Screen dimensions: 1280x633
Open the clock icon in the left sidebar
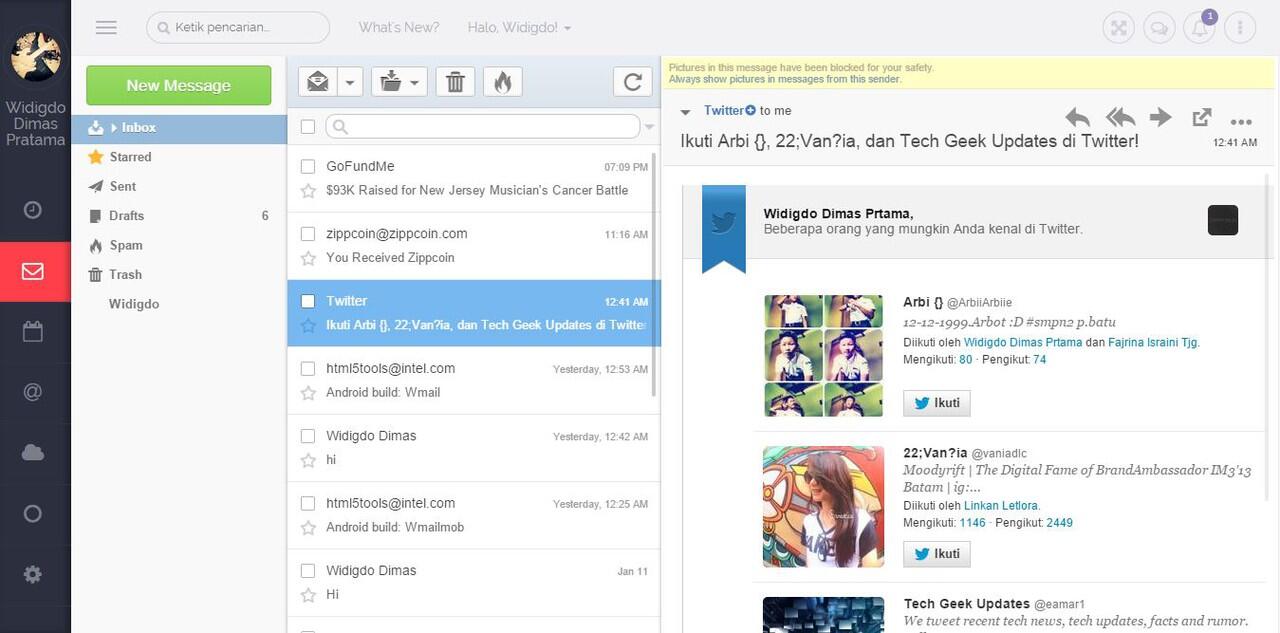point(33,210)
